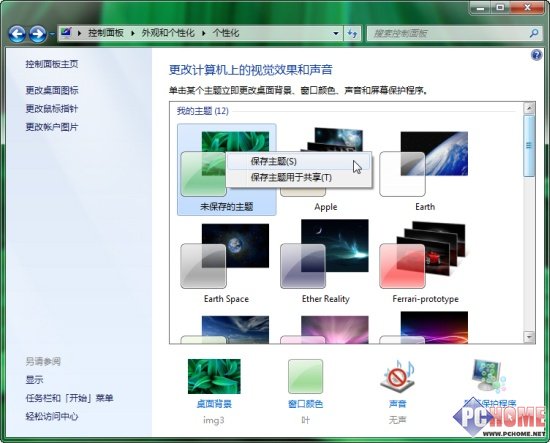Select 外观和个性化 breadcrumb in address bar
Image resolution: width=550 pixels, height=443 pixels.
pos(168,33)
